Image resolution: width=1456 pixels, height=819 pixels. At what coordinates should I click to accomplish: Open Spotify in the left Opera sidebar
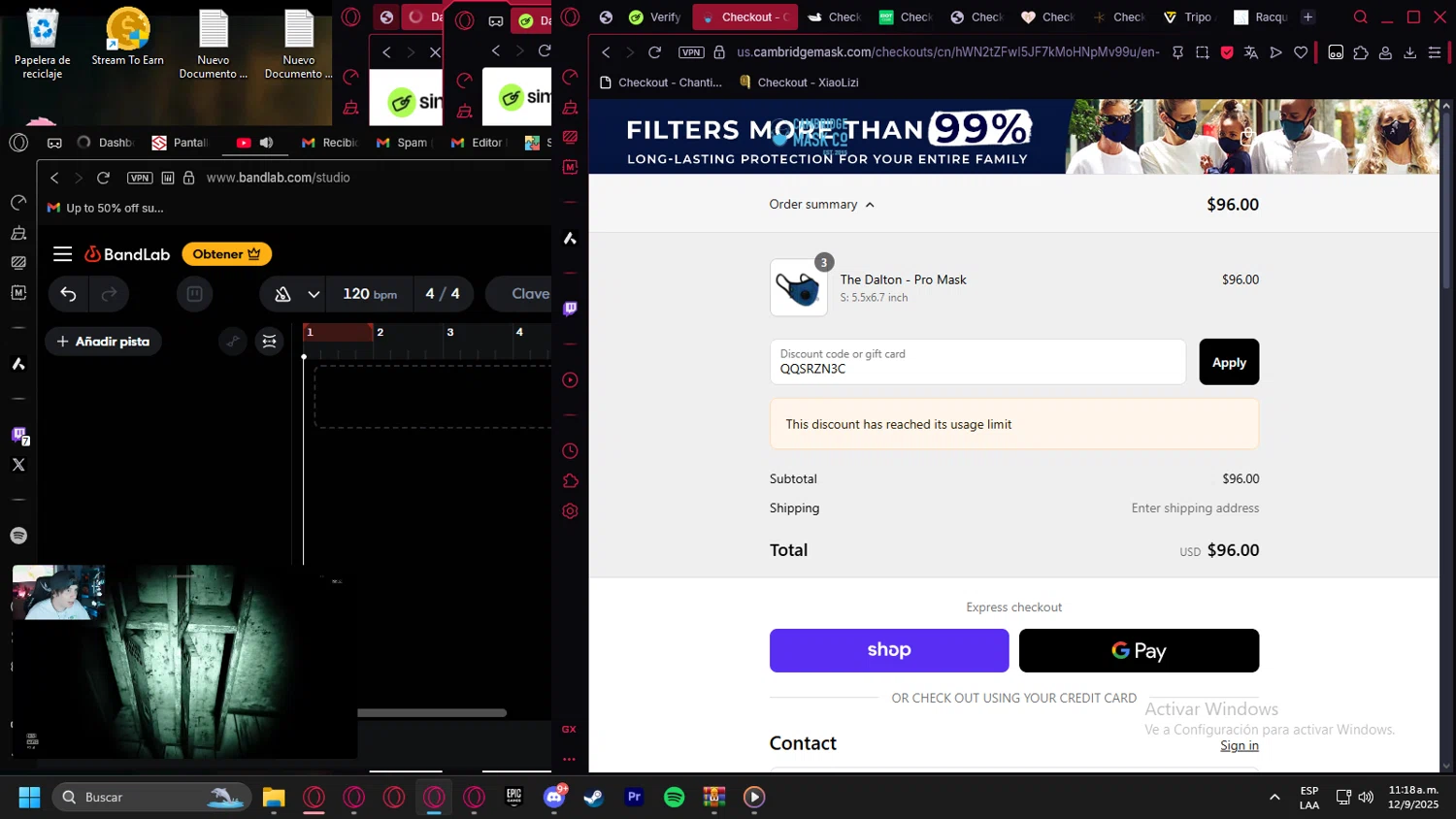pyautogui.click(x=18, y=536)
